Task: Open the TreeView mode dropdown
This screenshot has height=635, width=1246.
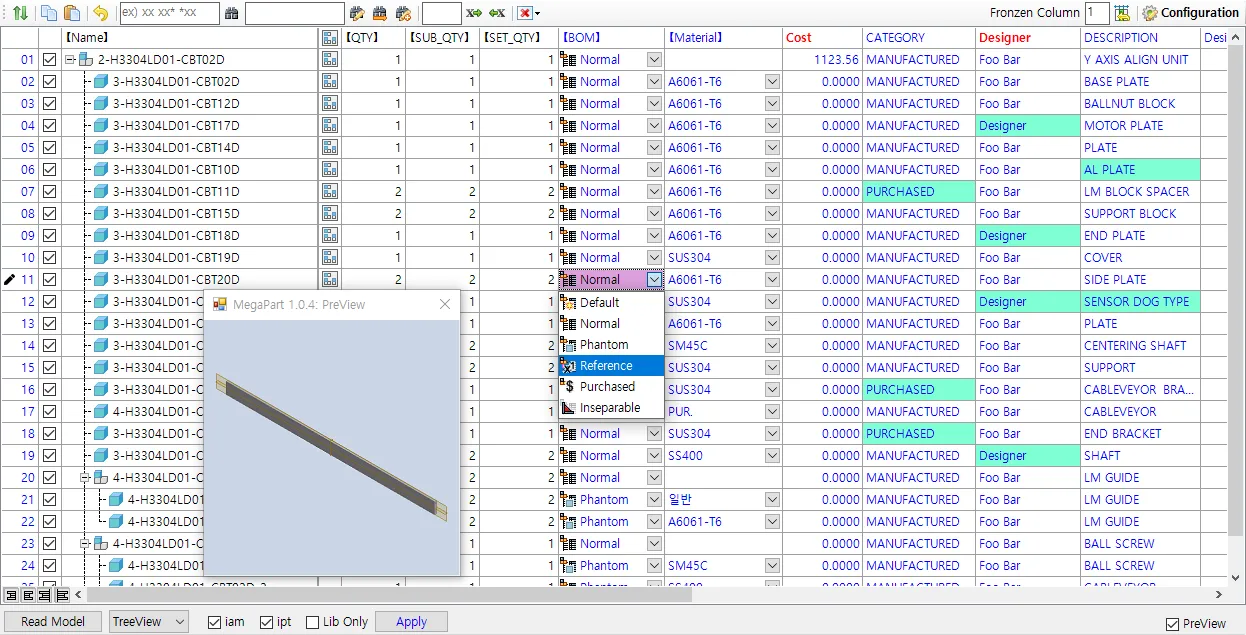Action: (149, 621)
